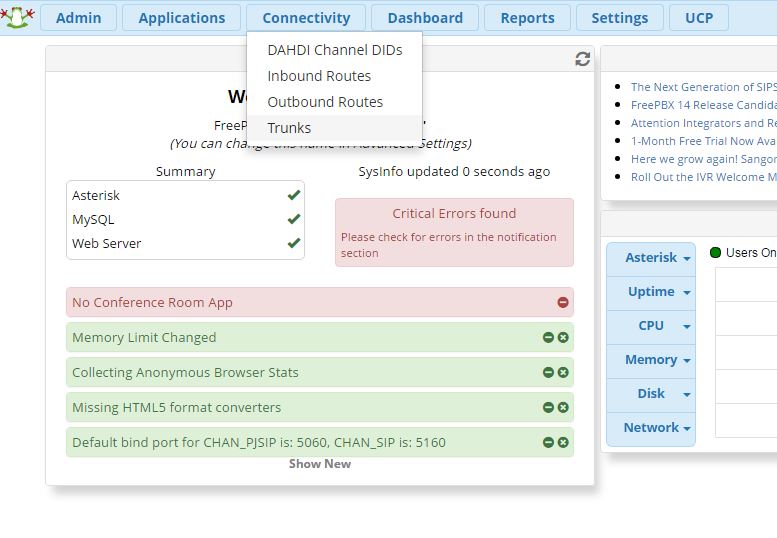Click Show New notifications link
Screen dimensions: 777x538
pyautogui.click(x=320, y=464)
